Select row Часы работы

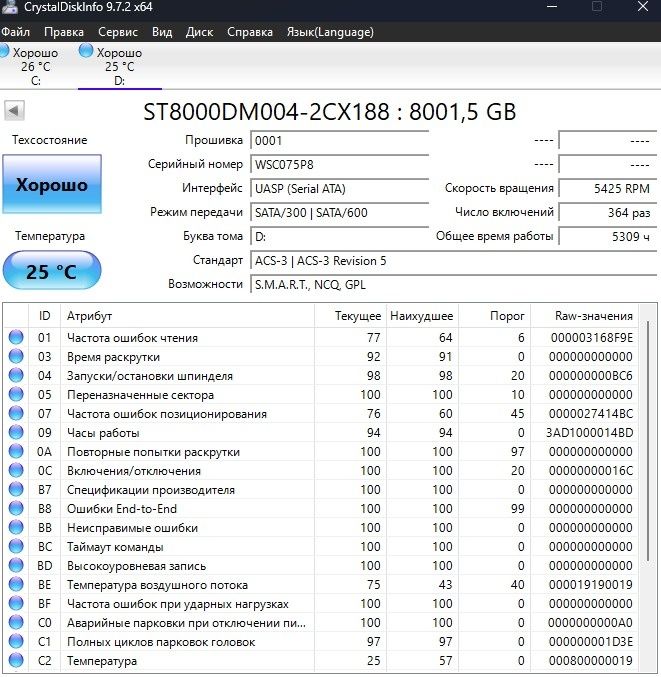pyautogui.click(x=321, y=433)
